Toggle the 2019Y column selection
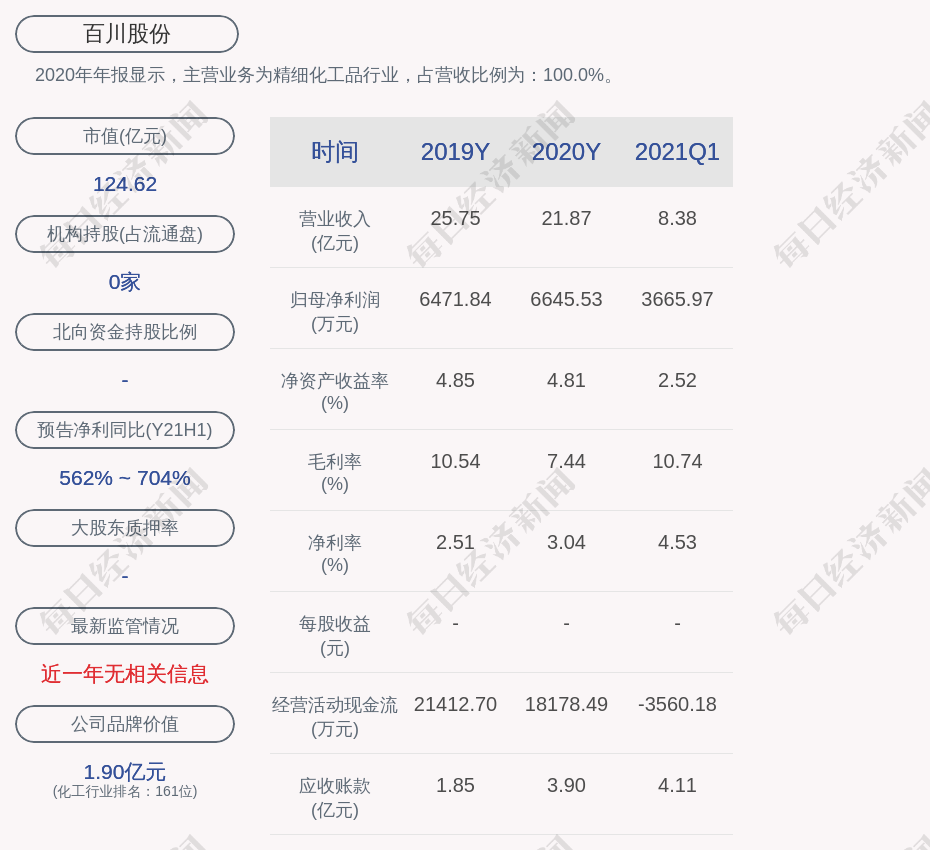Viewport: 930px width, 850px height. coord(455,152)
